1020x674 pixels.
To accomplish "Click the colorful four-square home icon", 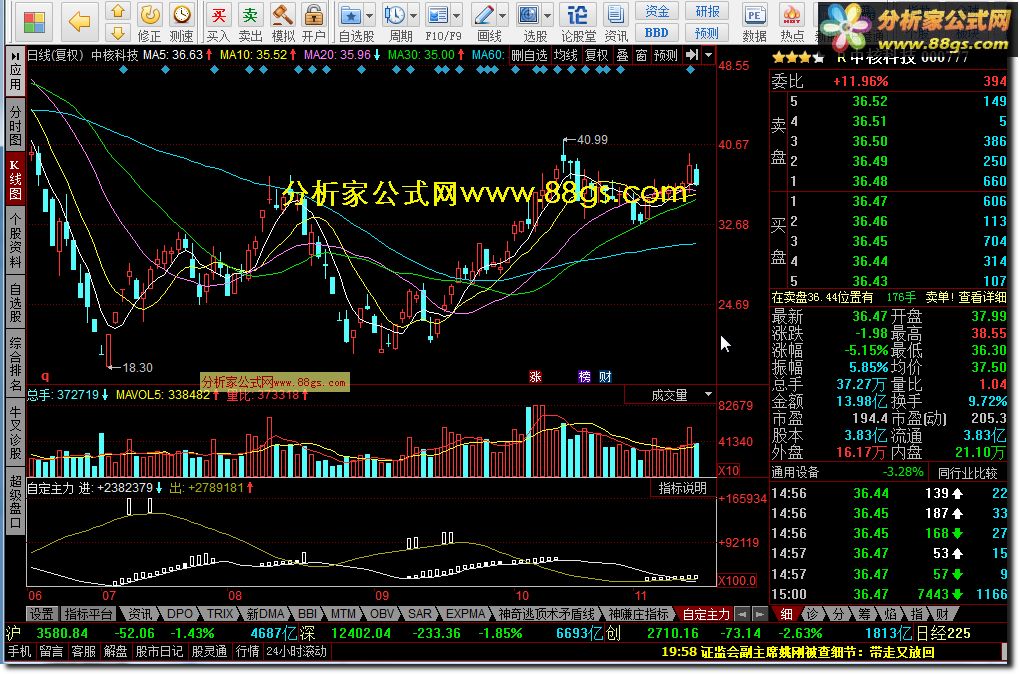I will tap(34, 21).
